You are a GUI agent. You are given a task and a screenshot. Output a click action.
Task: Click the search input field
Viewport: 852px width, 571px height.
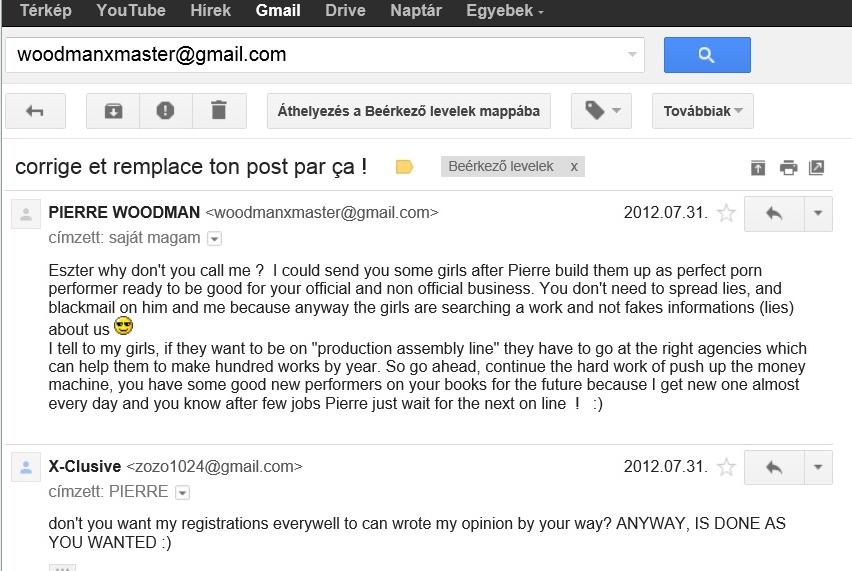point(320,55)
